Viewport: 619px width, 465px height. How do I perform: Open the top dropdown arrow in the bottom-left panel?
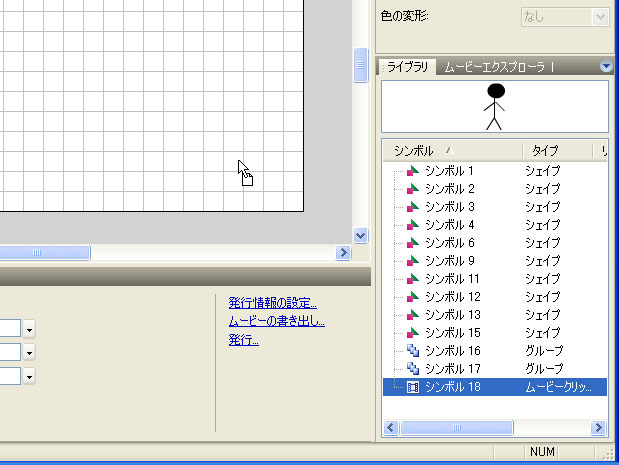click(x=29, y=329)
